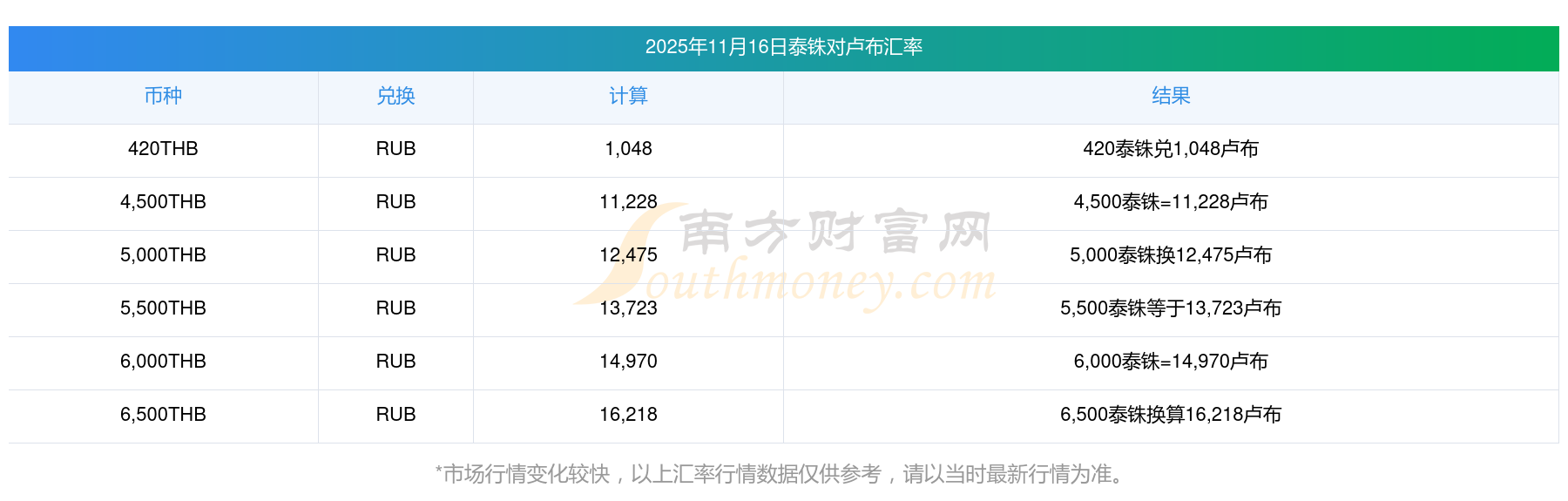Click RUB in the 6,500THB row

(395, 415)
